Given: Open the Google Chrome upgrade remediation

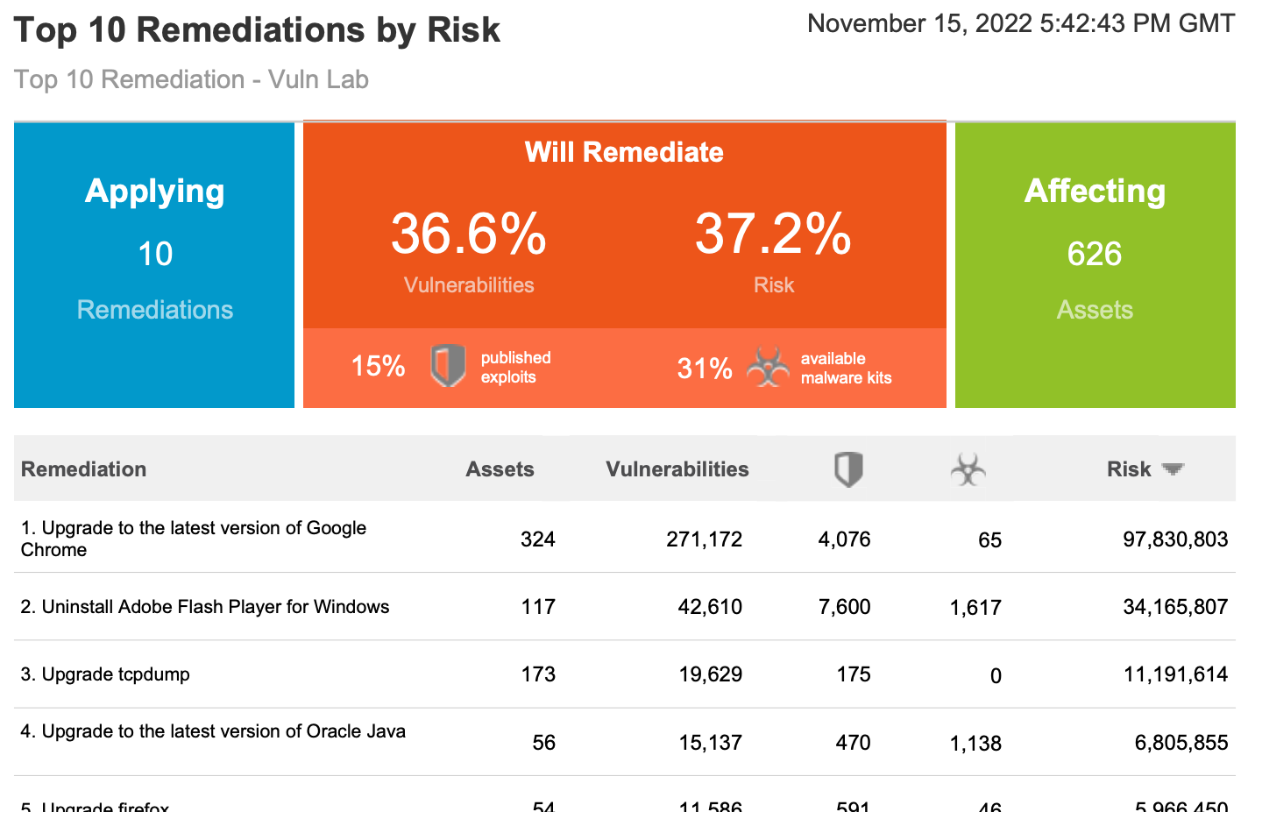Looking at the screenshot, I should 193,538.
